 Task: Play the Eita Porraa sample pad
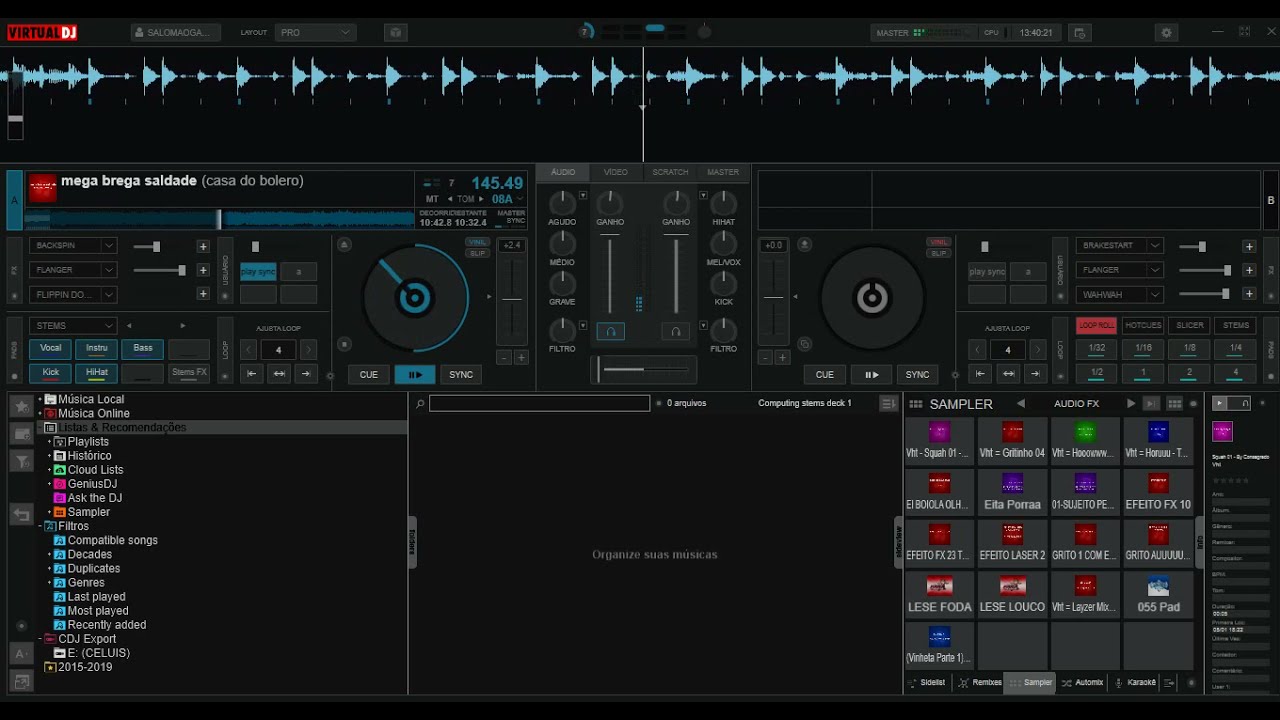coord(1012,493)
